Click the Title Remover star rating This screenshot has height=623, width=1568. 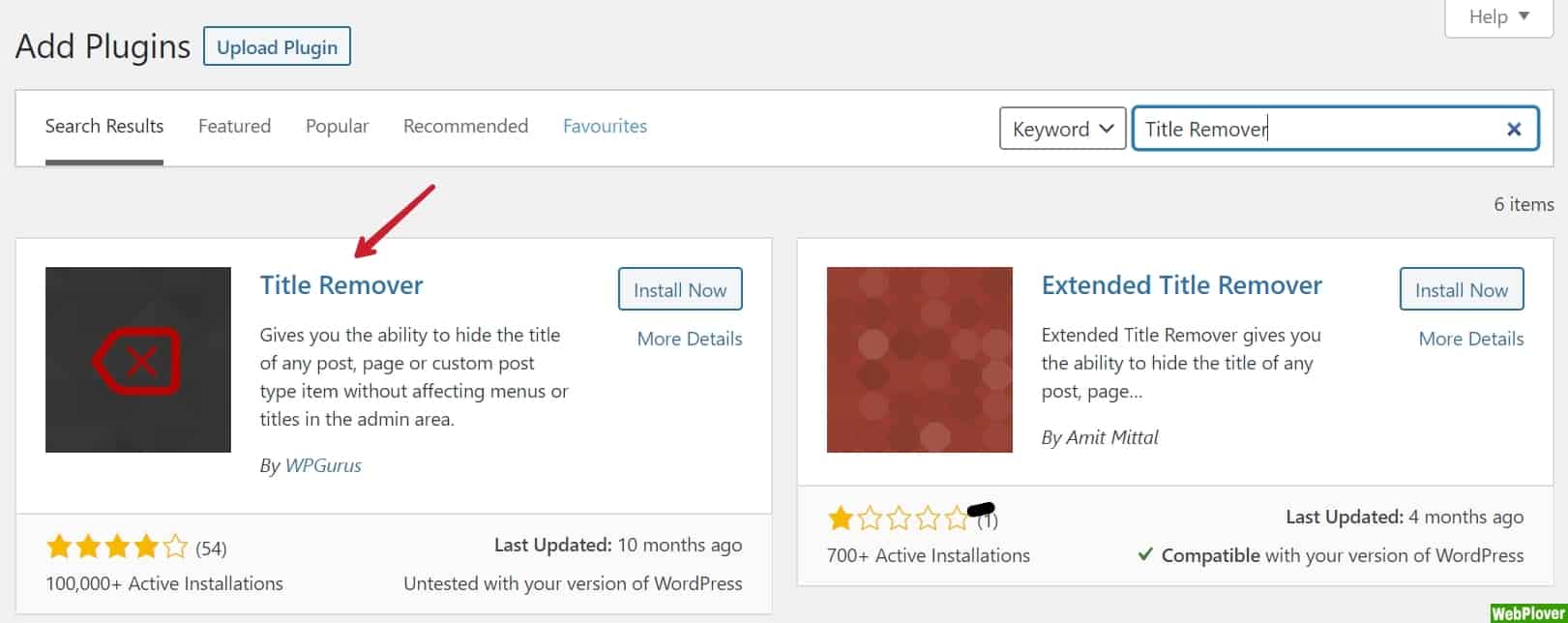117,549
